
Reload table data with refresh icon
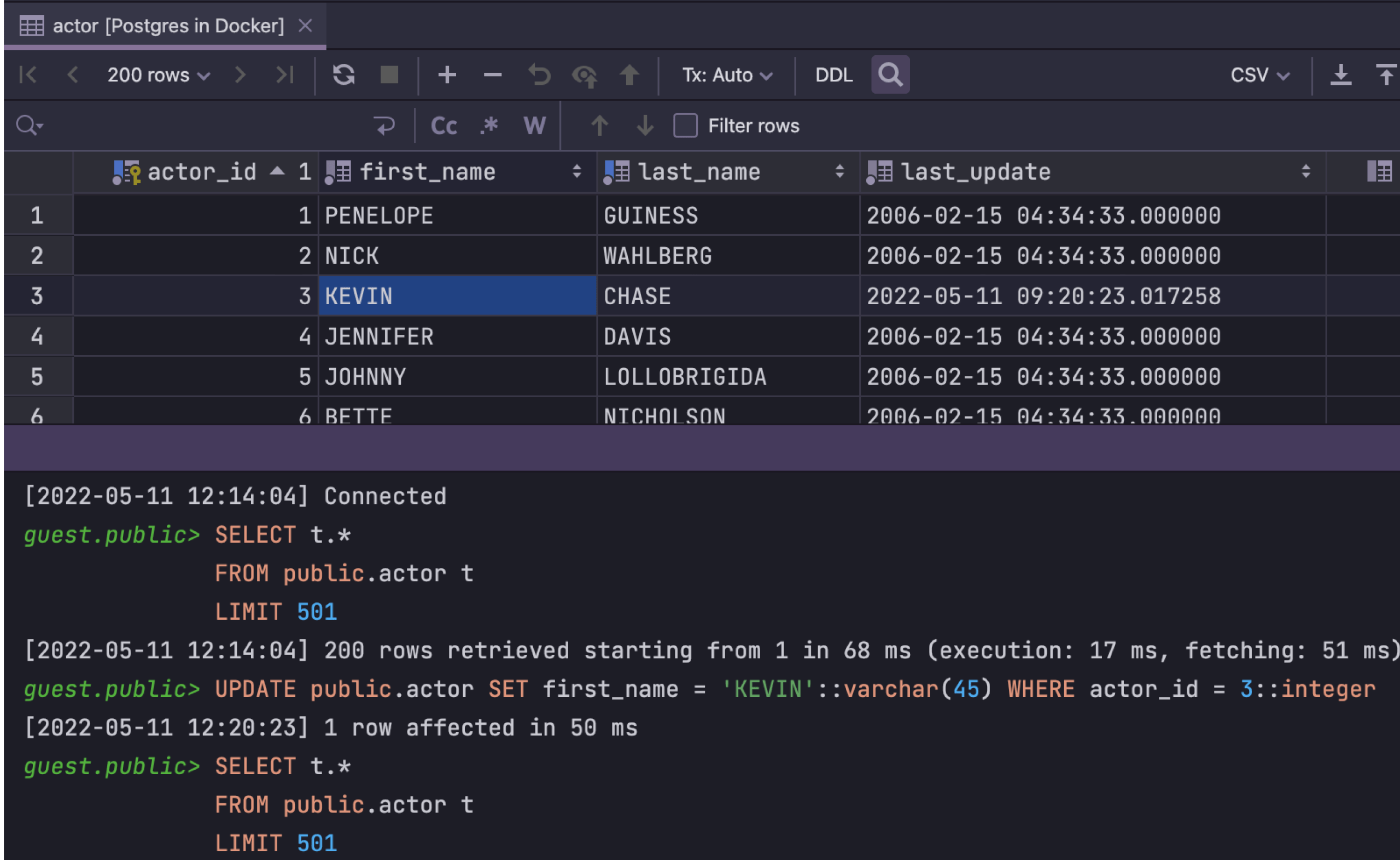[x=343, y=74]
